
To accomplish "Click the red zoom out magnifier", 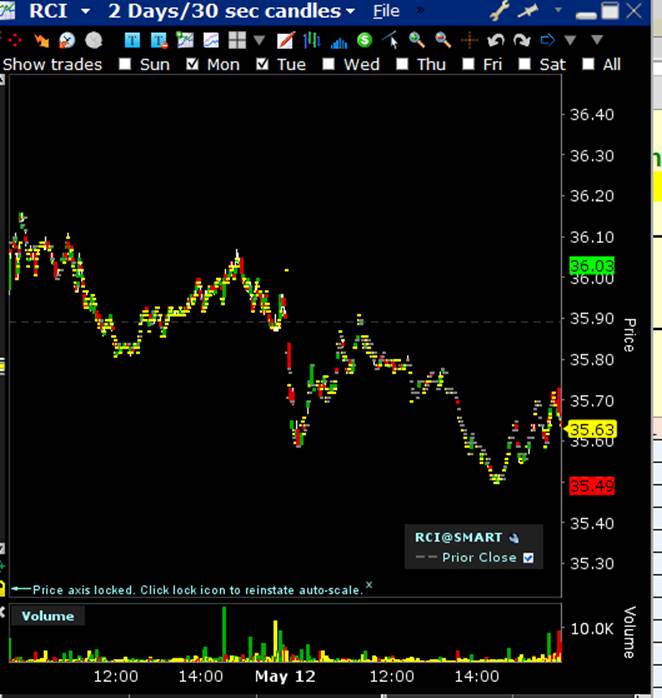I will tap(443, 40).
